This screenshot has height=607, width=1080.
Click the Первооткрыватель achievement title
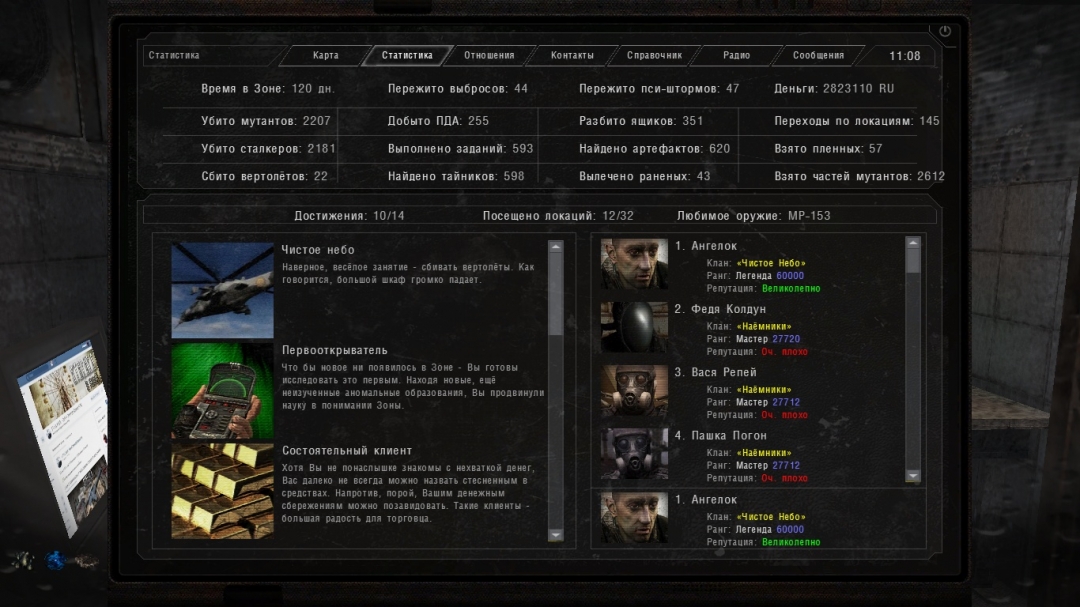tap(335, 351)
